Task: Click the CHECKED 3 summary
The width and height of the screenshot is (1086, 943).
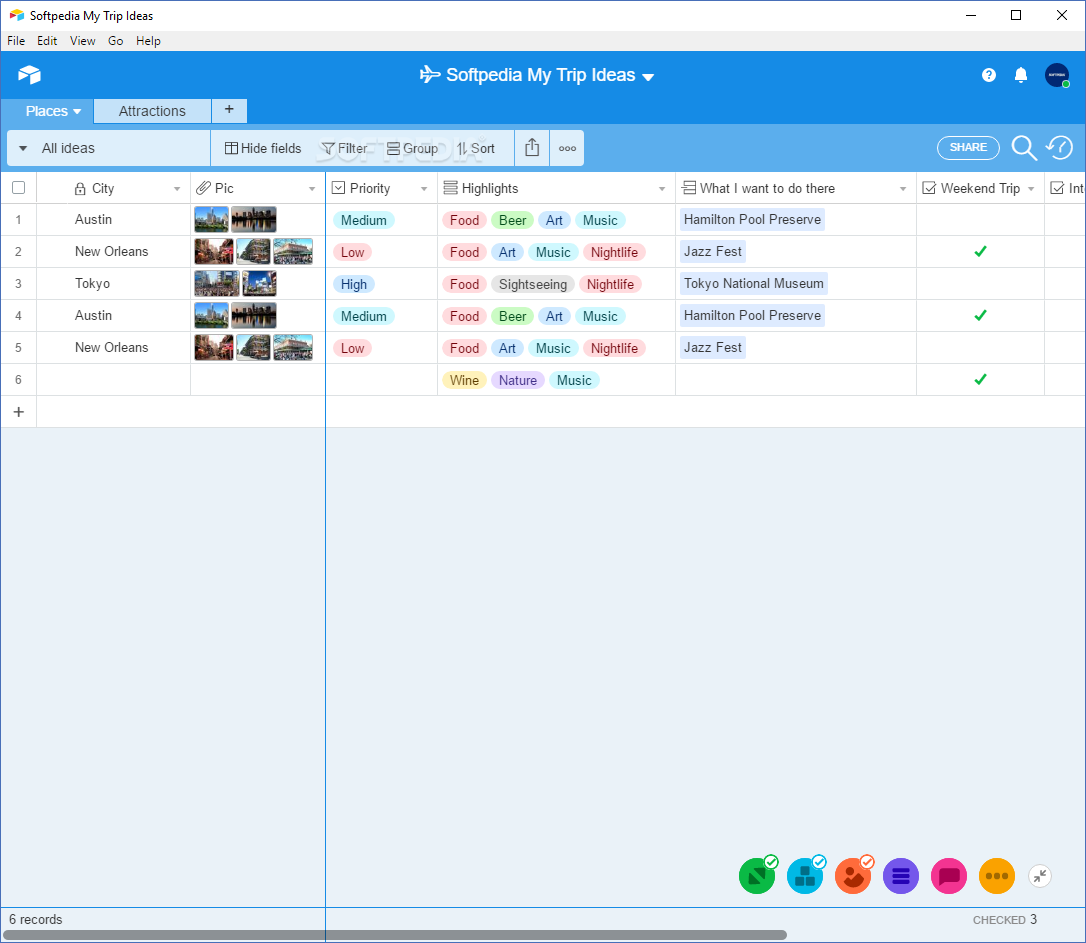Action: (1004, 919)
